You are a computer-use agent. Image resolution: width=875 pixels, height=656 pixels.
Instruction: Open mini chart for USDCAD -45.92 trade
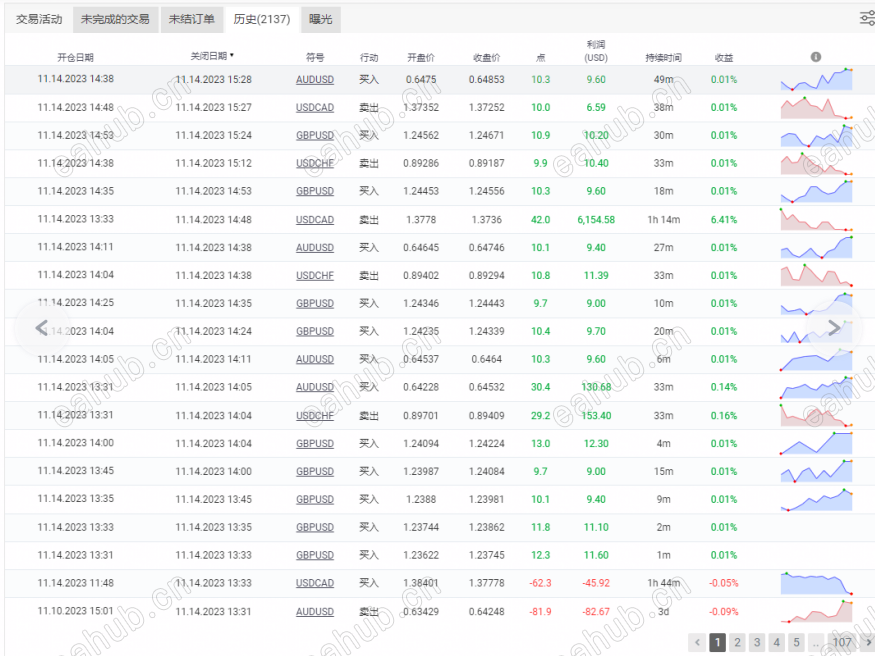pos(816,583)
